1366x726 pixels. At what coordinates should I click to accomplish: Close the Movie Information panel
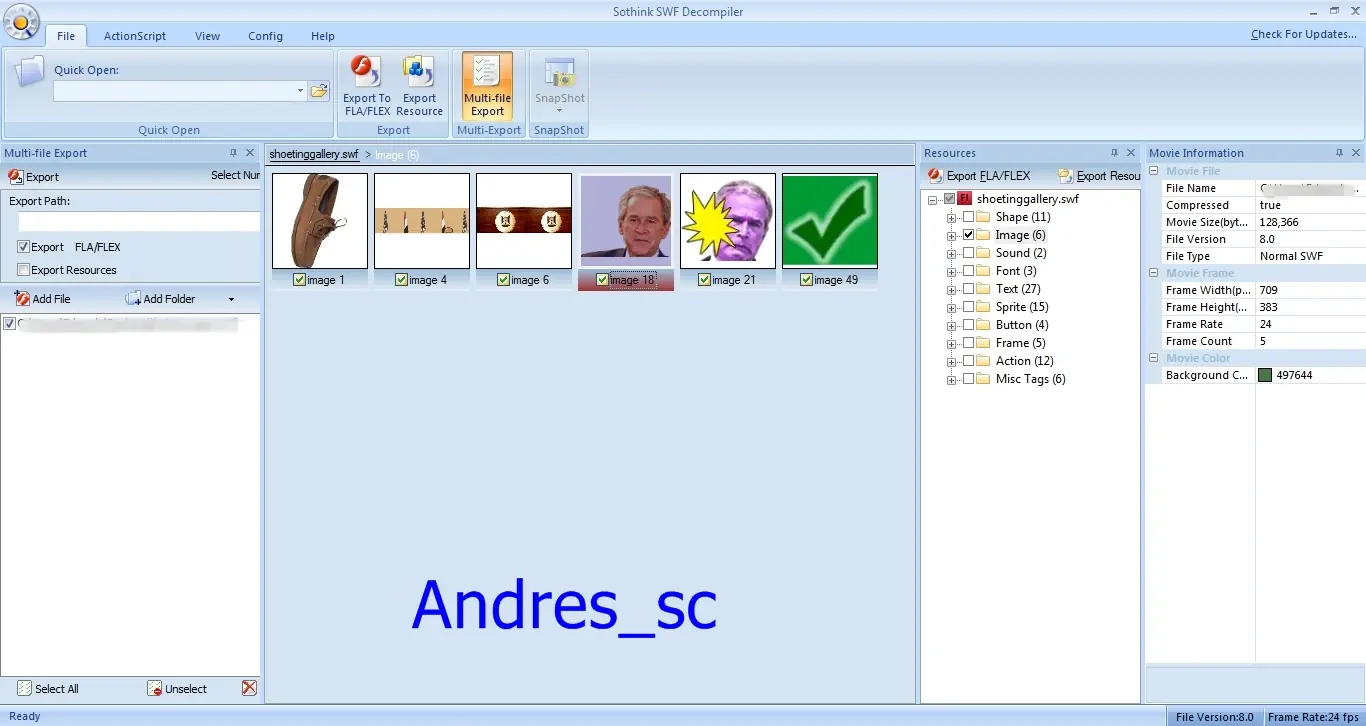point(1356,153)
